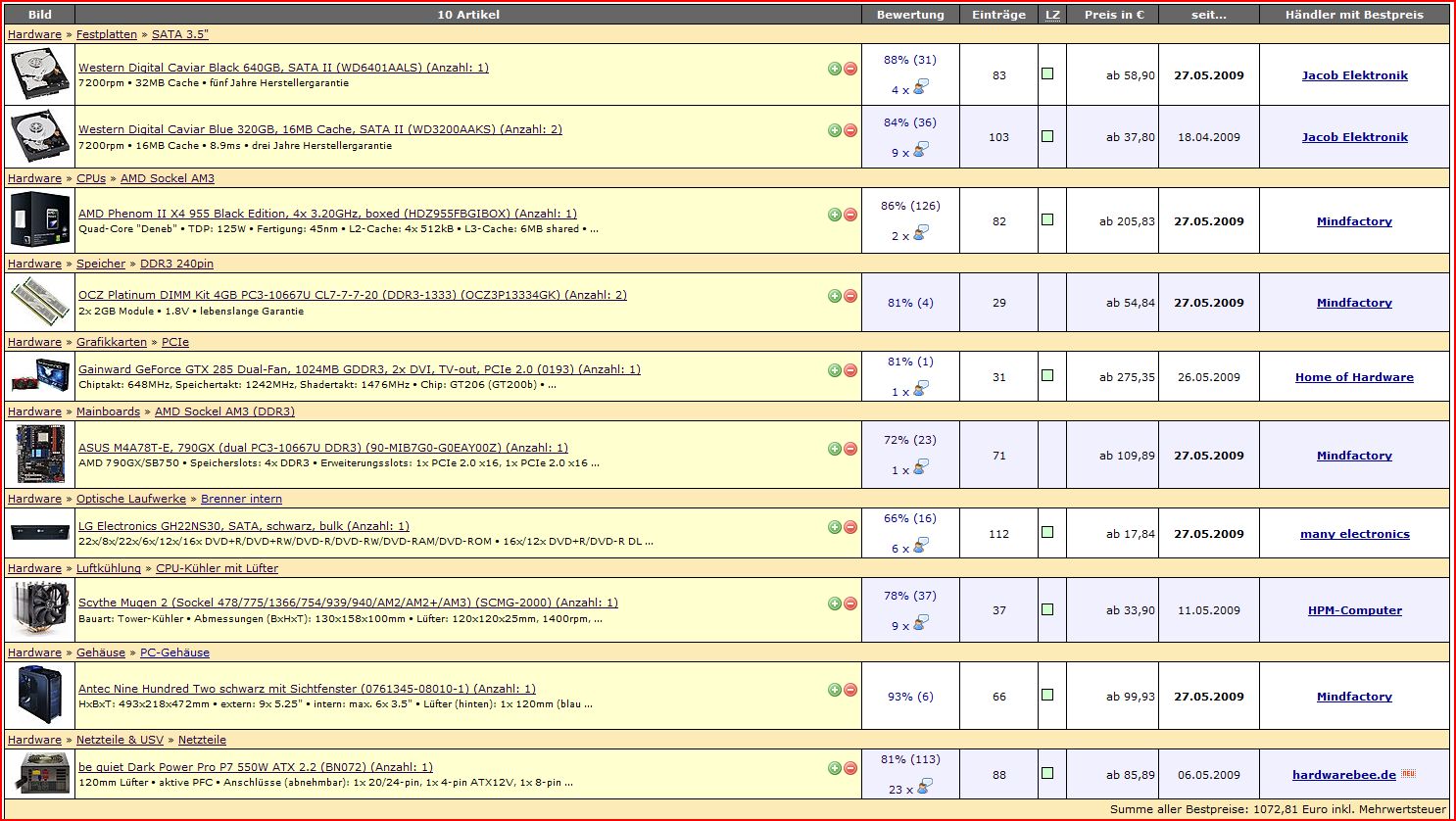Increase quantity of Western Digital Caviar Black 640GB
Viewport: 1456px width, 821px height.
click(835, 69)
